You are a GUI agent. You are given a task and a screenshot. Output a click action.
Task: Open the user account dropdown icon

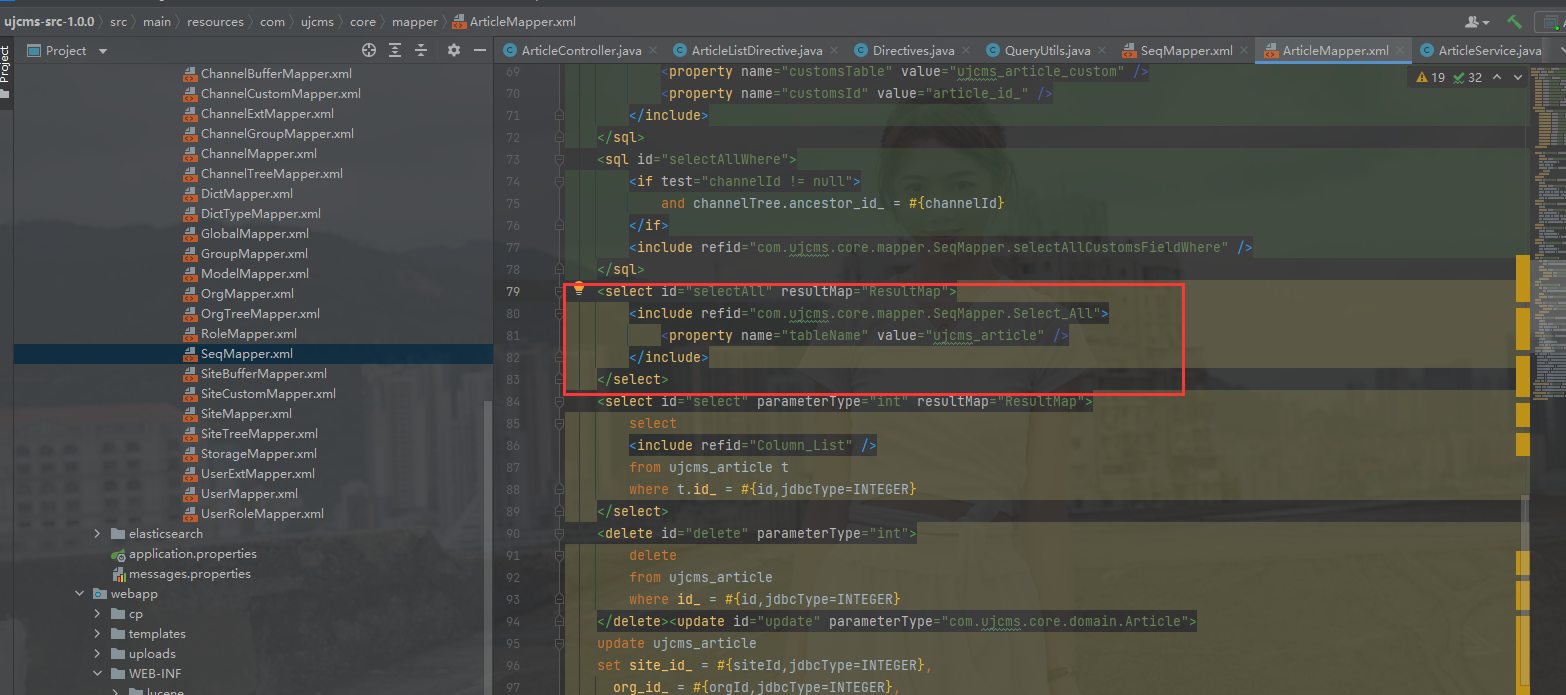tap(1477, 21)
